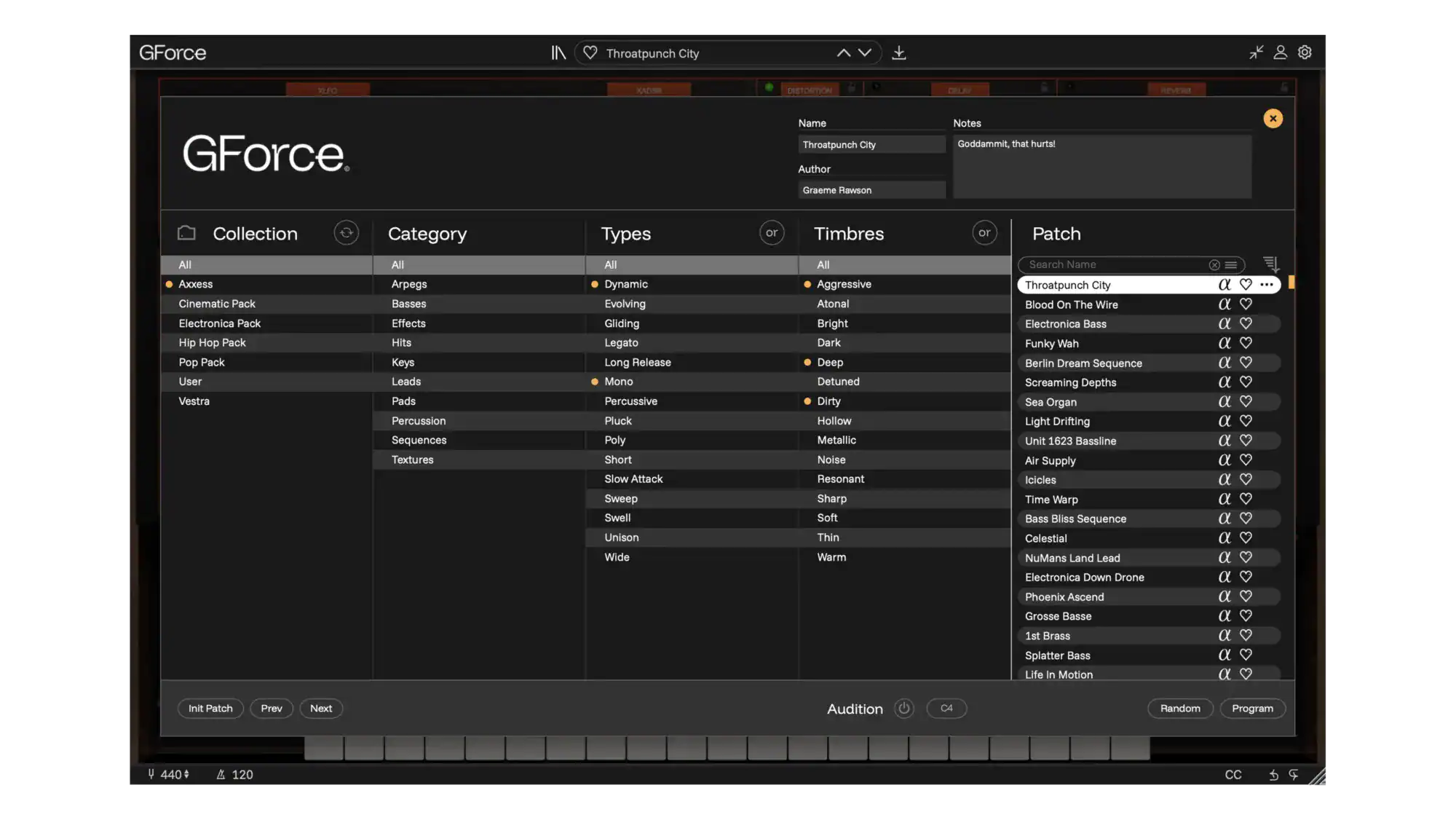This screenshot has width=1456, height=820.
Task: Close the patch browser with orange X
Action: pyautogui.click(x=1273, y=119)
